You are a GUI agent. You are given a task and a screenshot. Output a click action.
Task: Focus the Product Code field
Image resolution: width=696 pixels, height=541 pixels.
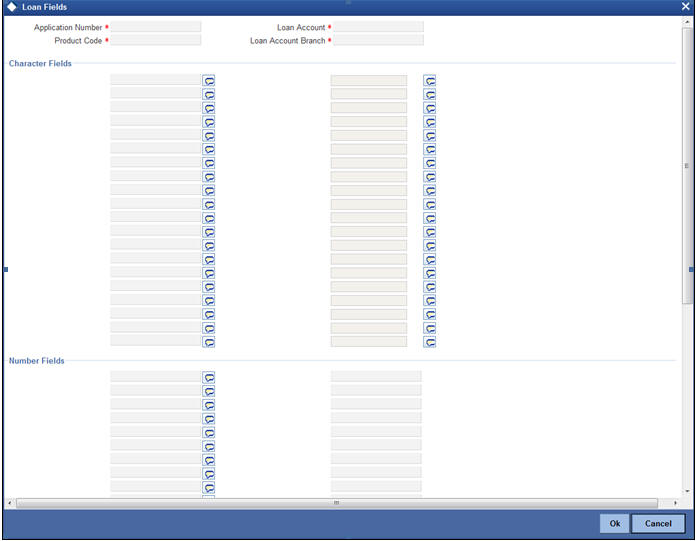[156, 40]
